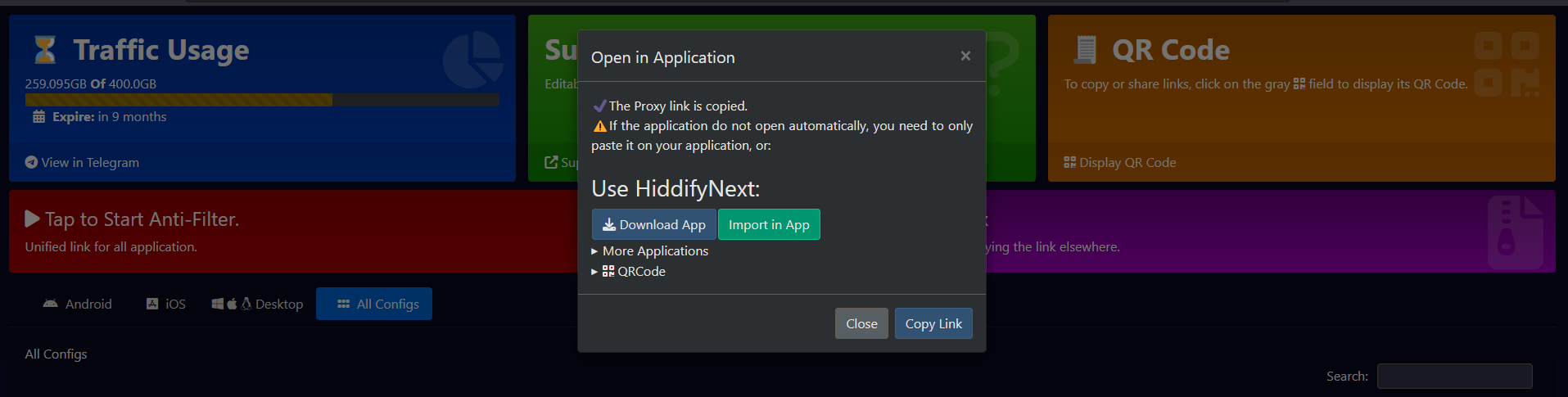
Task: Click the play icon before Tap to Start
Action: [x=32, y=219]
